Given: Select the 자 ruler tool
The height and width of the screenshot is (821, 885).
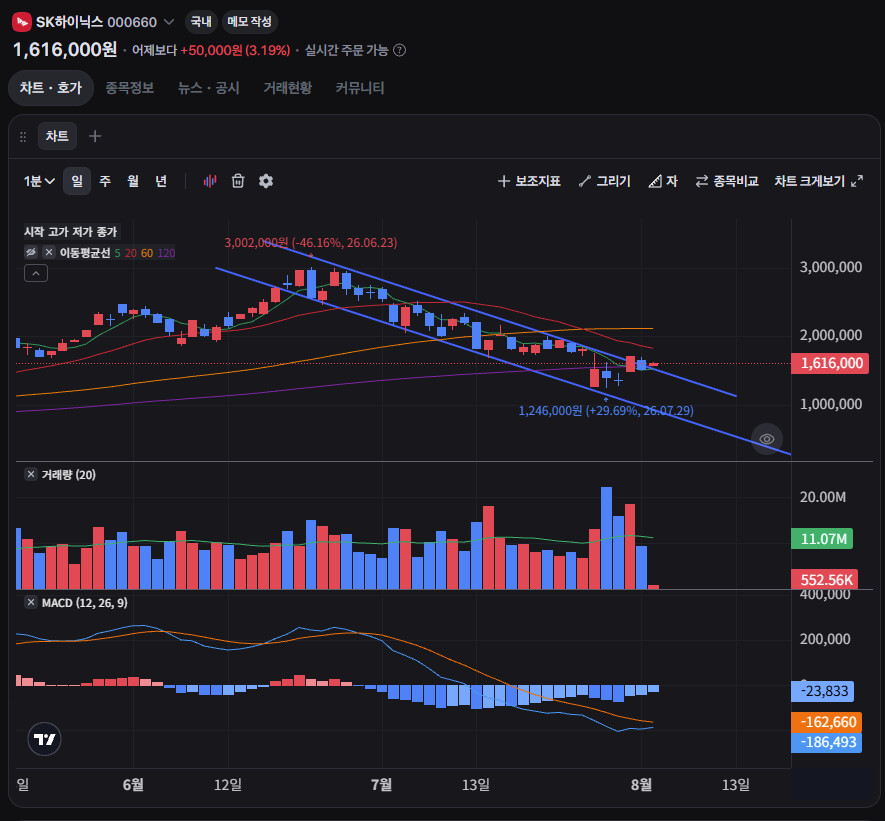Looking at the screenshot, I should tap(663, 181).
